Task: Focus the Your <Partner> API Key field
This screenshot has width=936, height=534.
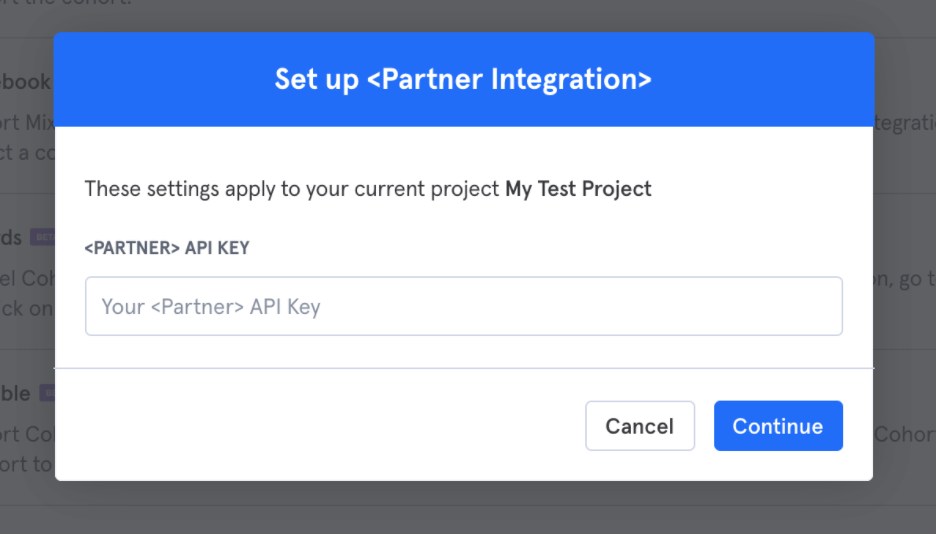Action: click(464, 306)
